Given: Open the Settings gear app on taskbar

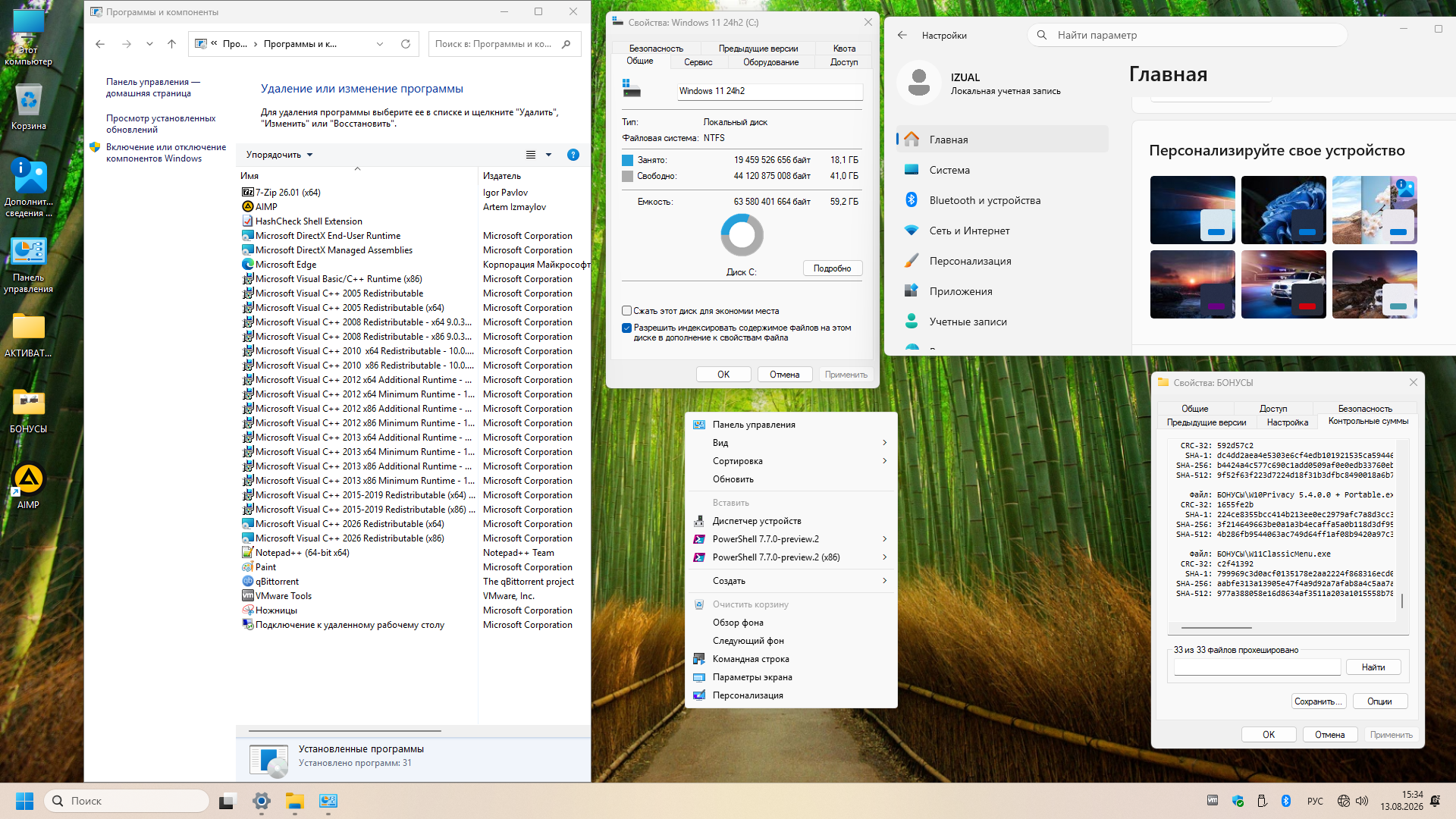Looking at the screenshot, I should click(262, 801).
